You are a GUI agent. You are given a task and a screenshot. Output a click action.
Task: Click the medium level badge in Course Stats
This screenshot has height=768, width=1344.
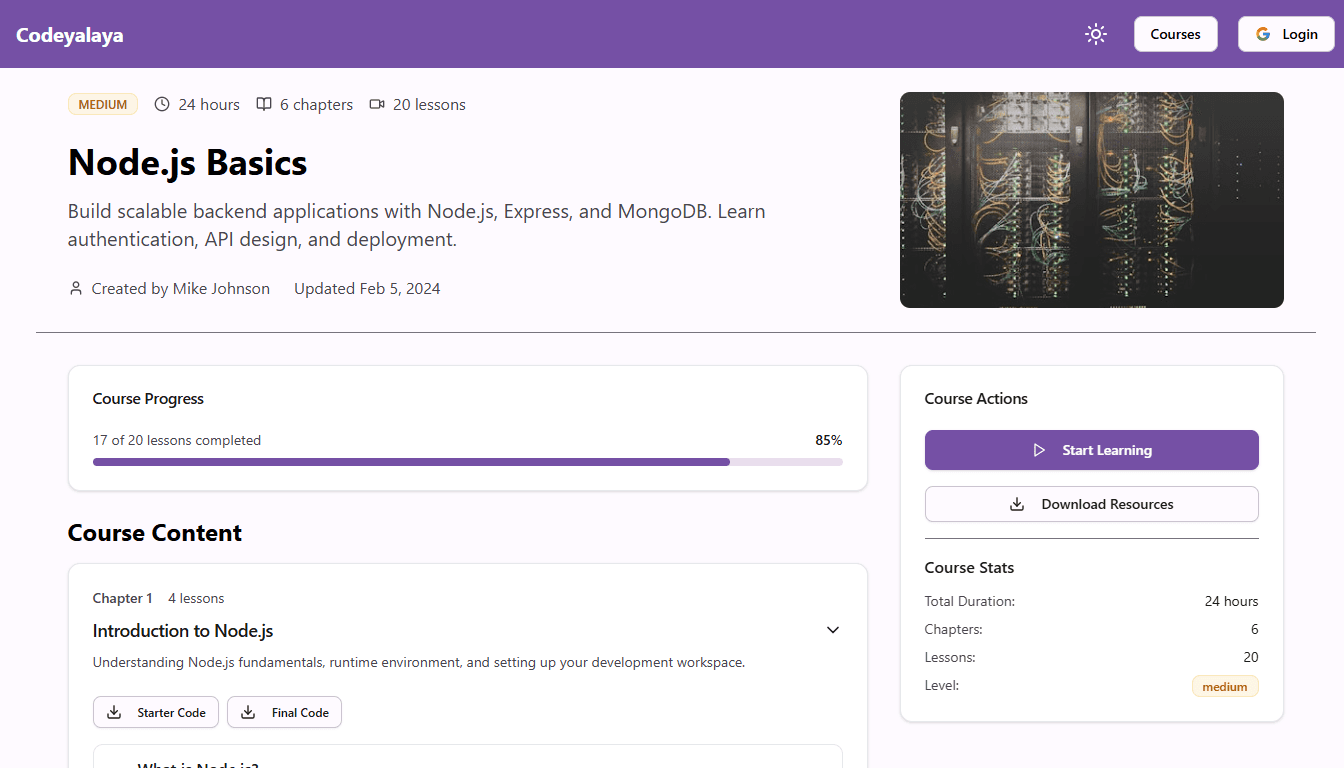point(1224,686)
